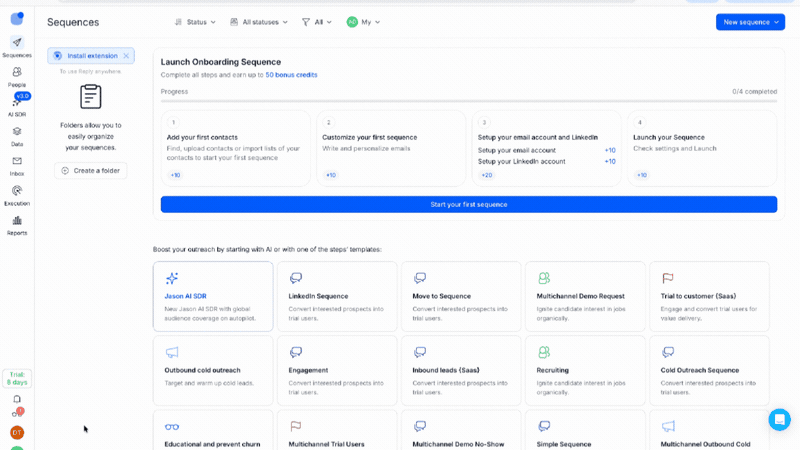Go to the Data section
Screen dimensions: 800x450
point(17,136)
